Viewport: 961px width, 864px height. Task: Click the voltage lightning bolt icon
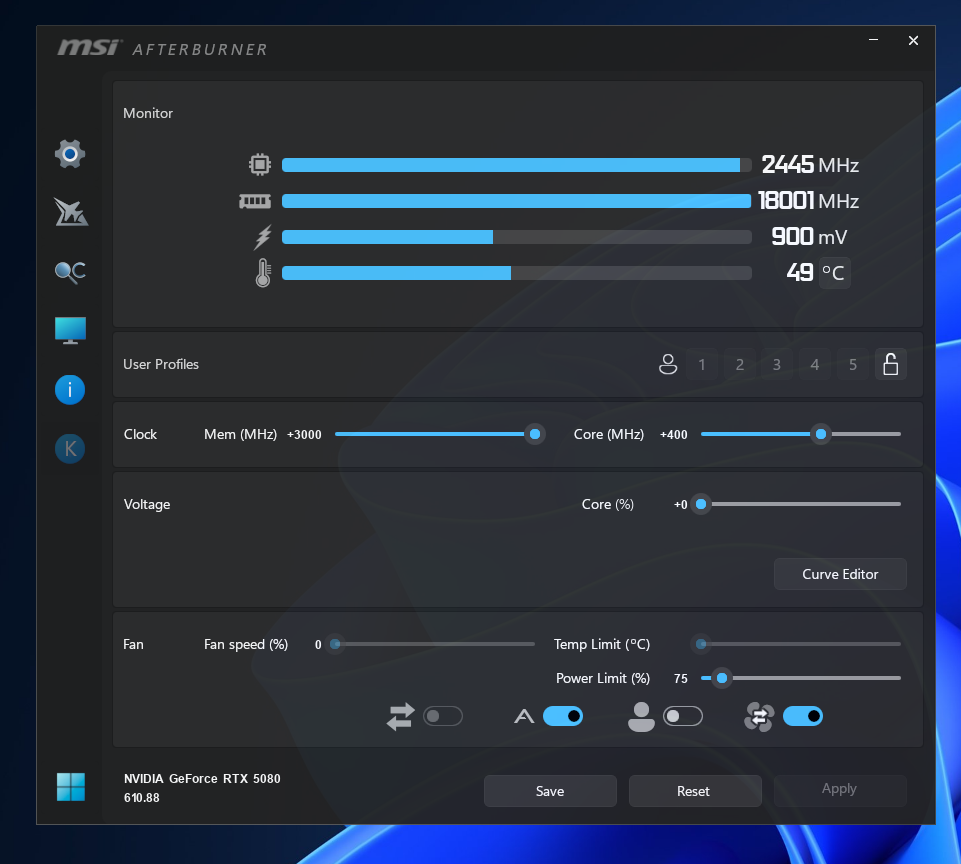[263, 237]
